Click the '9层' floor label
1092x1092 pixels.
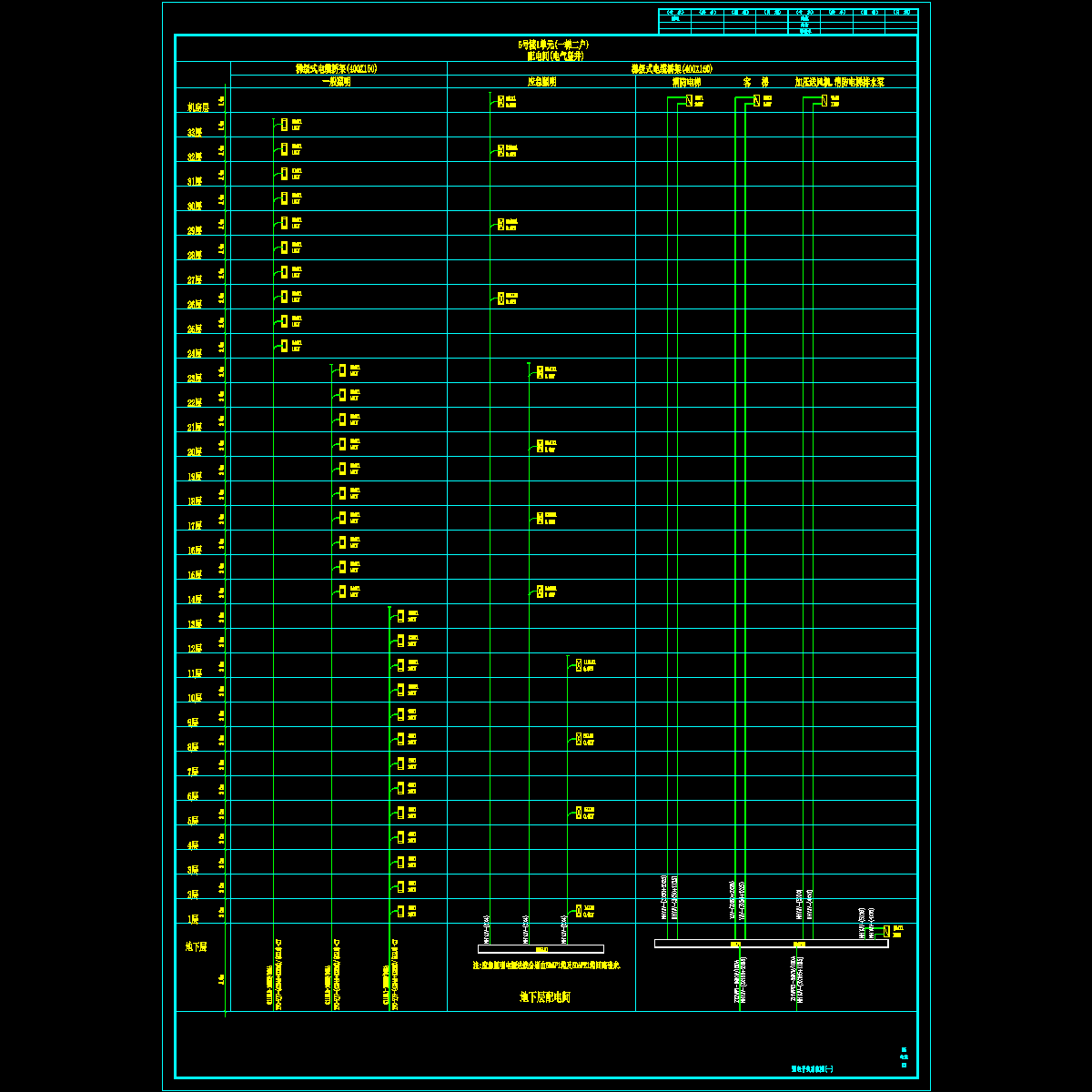193,722
